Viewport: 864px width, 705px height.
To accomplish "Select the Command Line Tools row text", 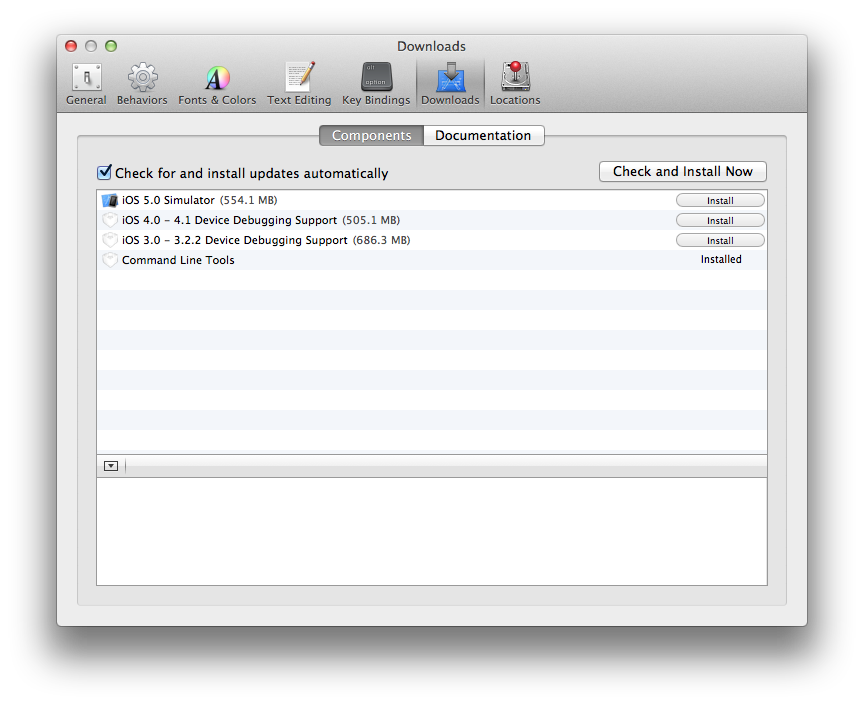I will (178, 260).
